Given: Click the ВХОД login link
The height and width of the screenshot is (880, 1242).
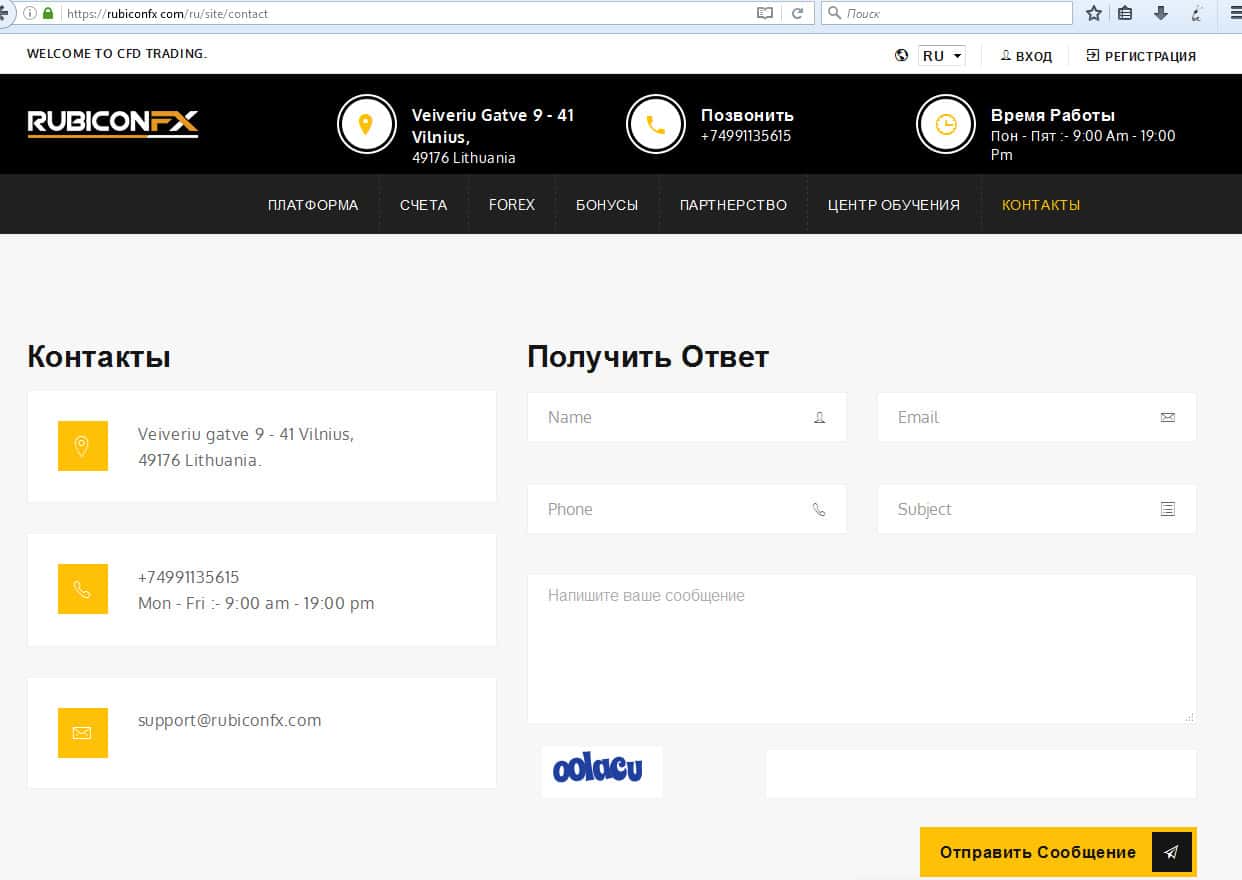Looking at the screenshot, I should pos(1026,56).
